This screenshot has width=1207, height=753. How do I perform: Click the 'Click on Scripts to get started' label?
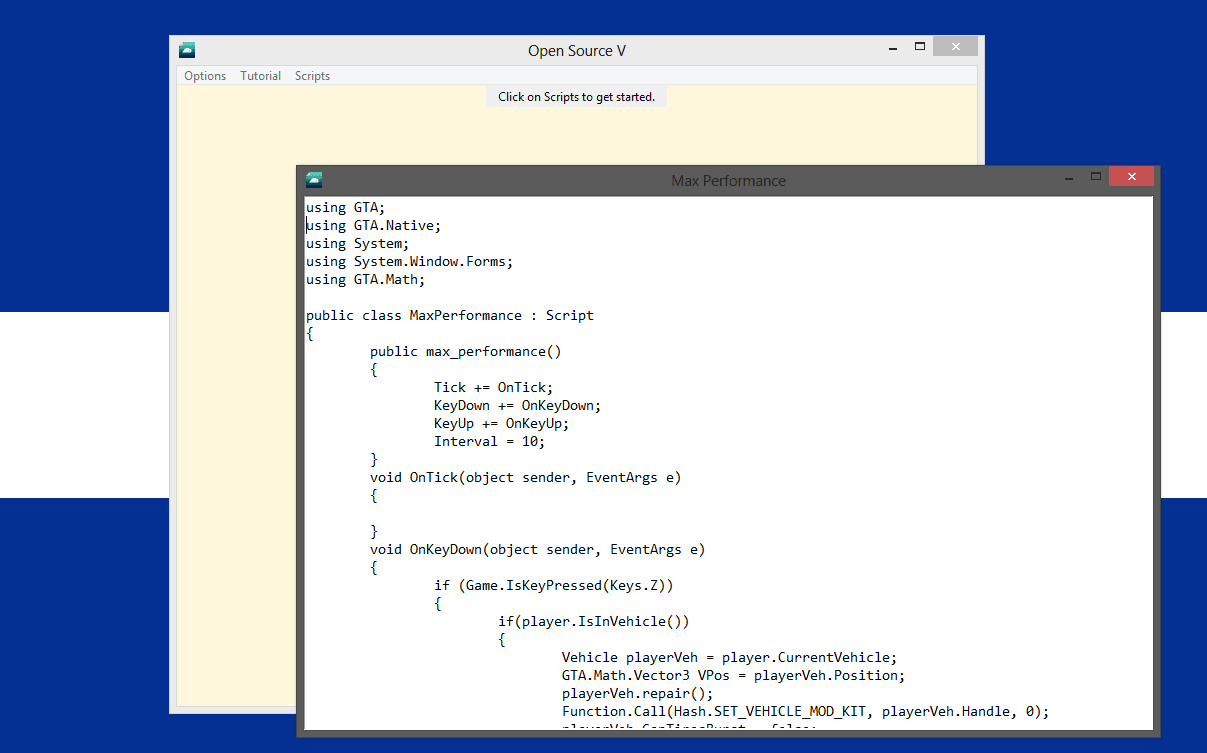point(576,97)
